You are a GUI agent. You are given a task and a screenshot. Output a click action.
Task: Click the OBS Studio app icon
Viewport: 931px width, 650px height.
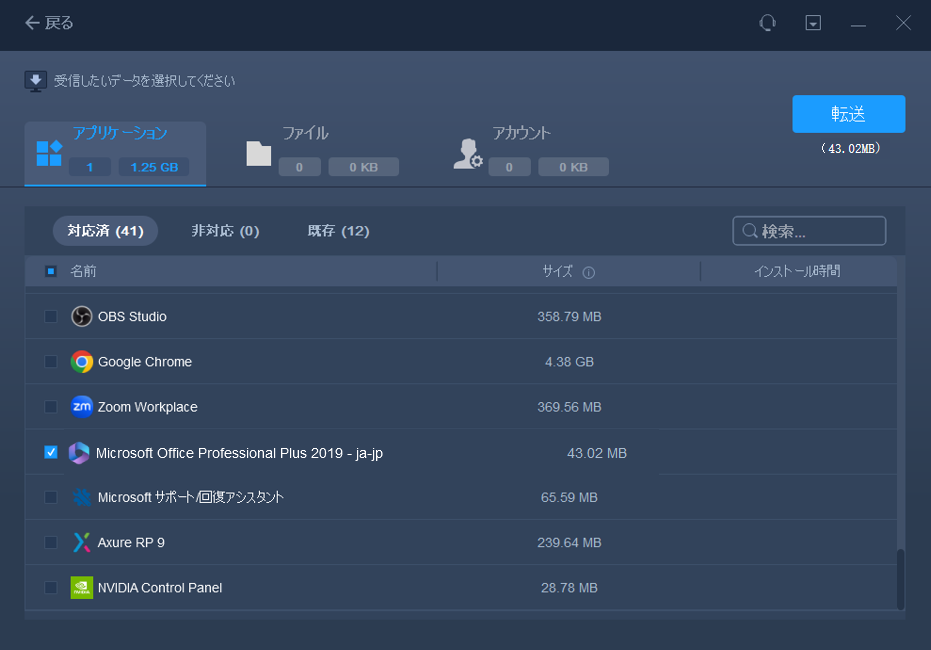point(81,316)
